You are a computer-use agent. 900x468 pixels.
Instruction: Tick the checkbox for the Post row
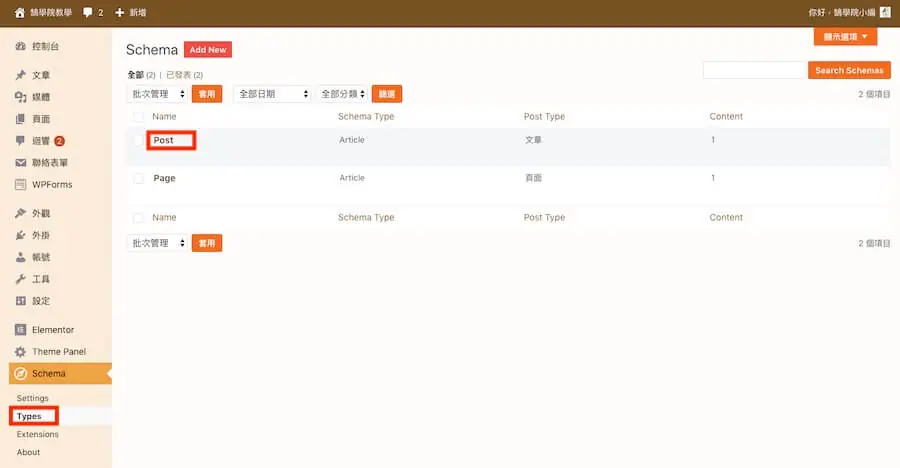pyautogui.click(x=138, y=140)
